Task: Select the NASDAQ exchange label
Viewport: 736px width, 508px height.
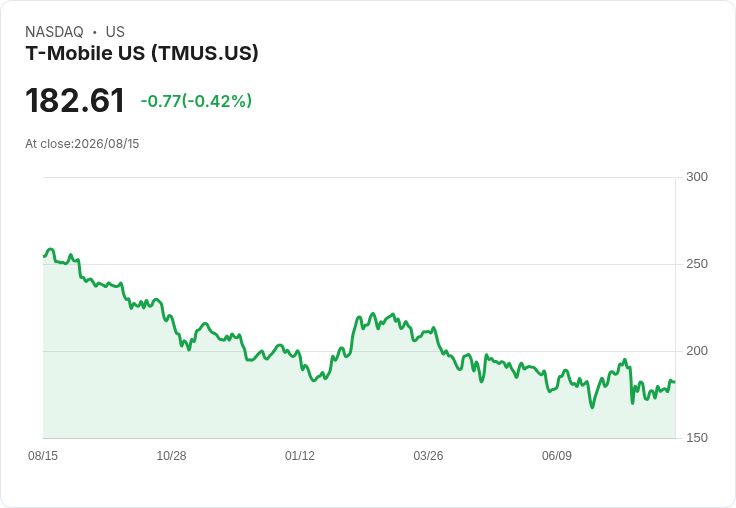Action: point(54,32)
